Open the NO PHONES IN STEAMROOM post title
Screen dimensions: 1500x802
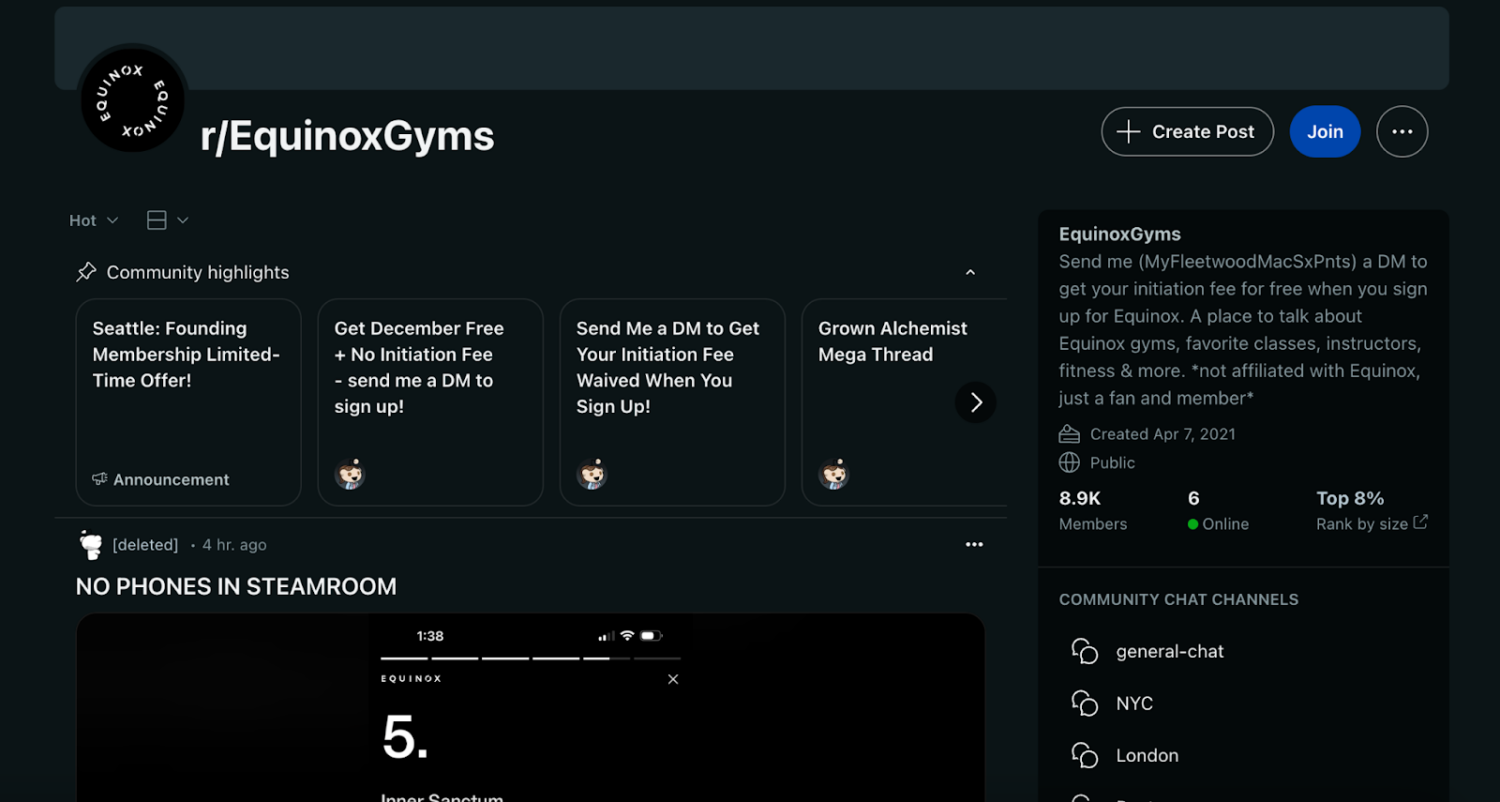click(236, 587)
